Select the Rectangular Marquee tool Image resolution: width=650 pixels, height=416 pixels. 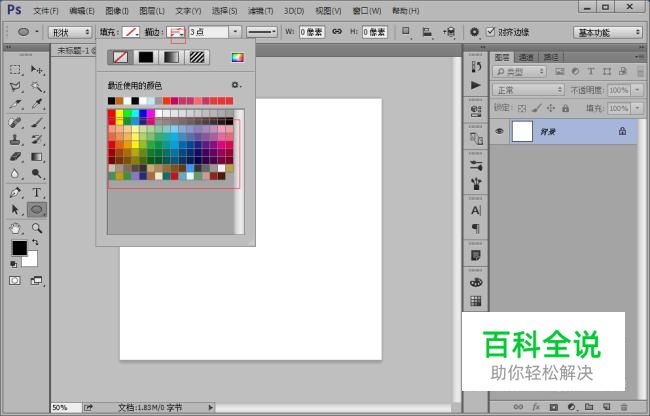[x=15, y=70]
